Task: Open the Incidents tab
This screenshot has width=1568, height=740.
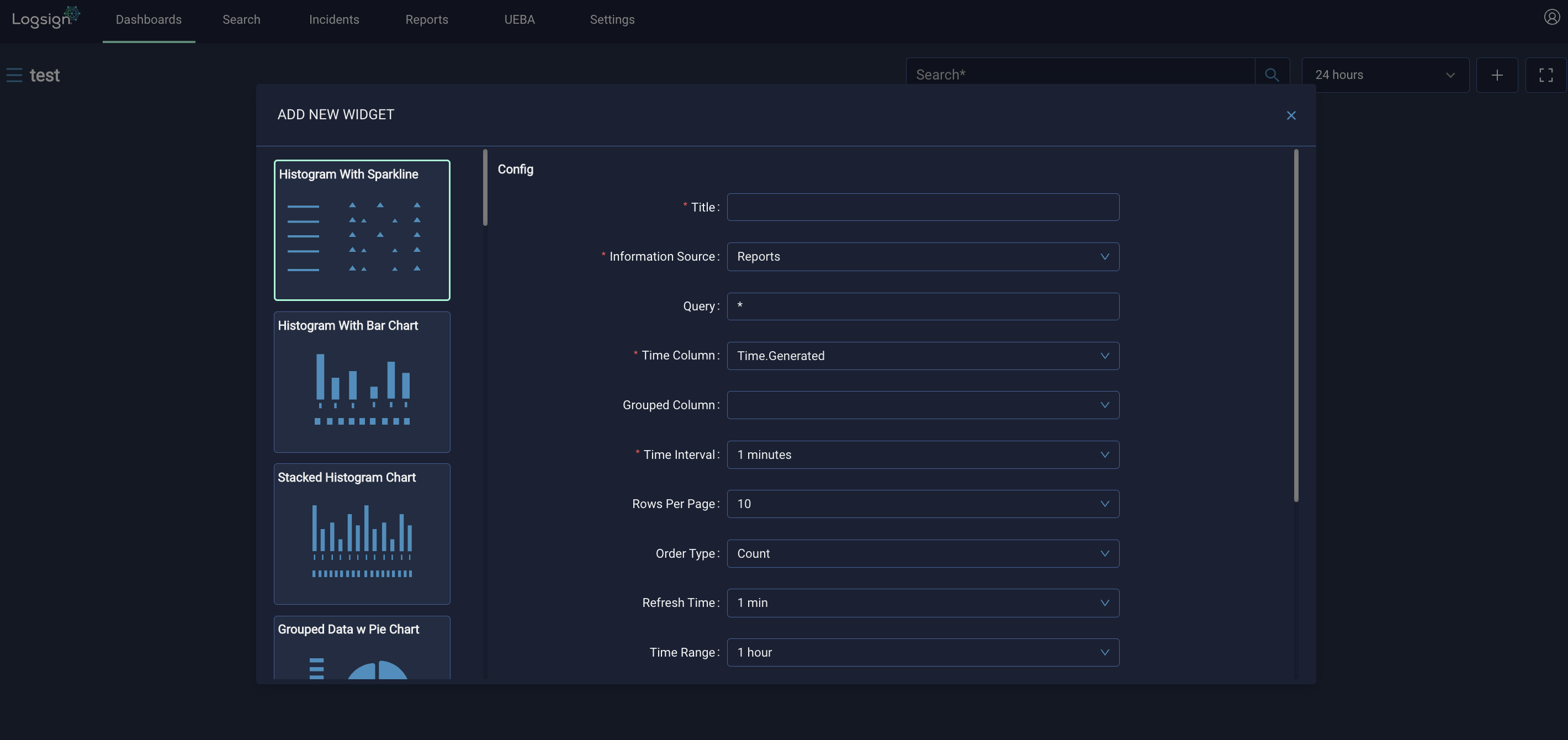Action: pyautogui.click(x=333, y=20)
